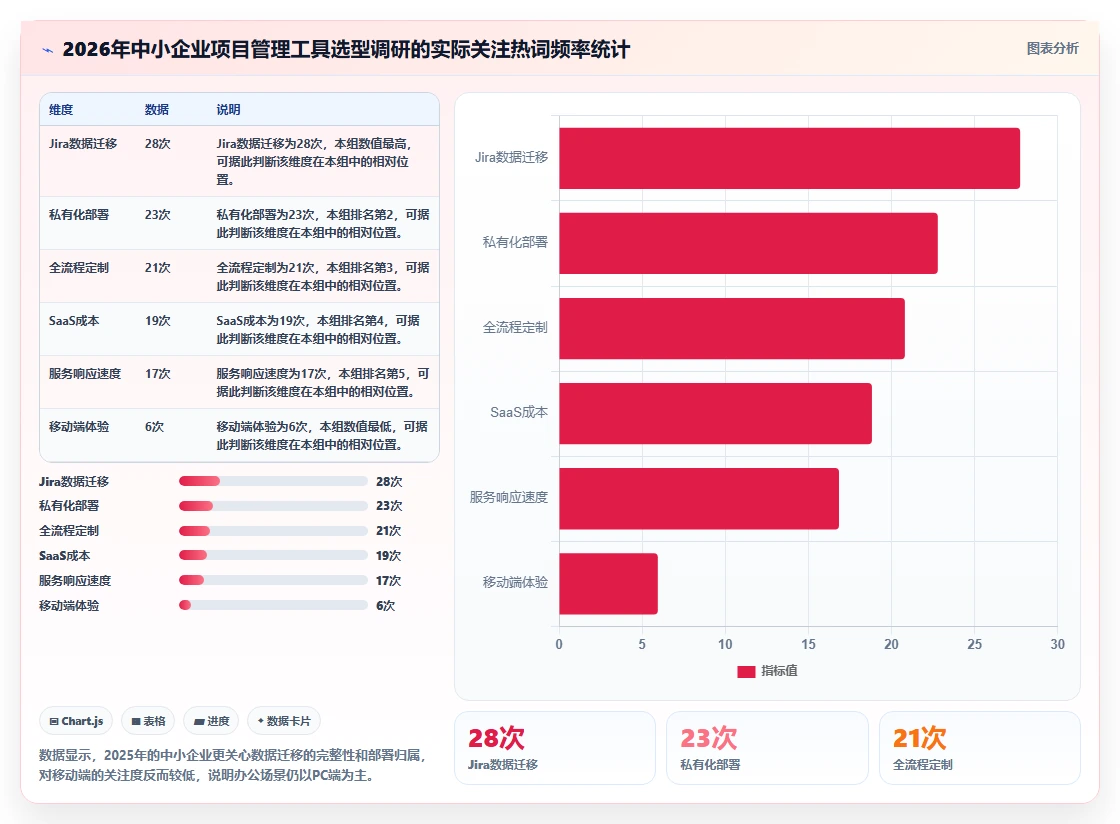
Task: Click the x-axis tick label 30
Action: coord(1057,644)
